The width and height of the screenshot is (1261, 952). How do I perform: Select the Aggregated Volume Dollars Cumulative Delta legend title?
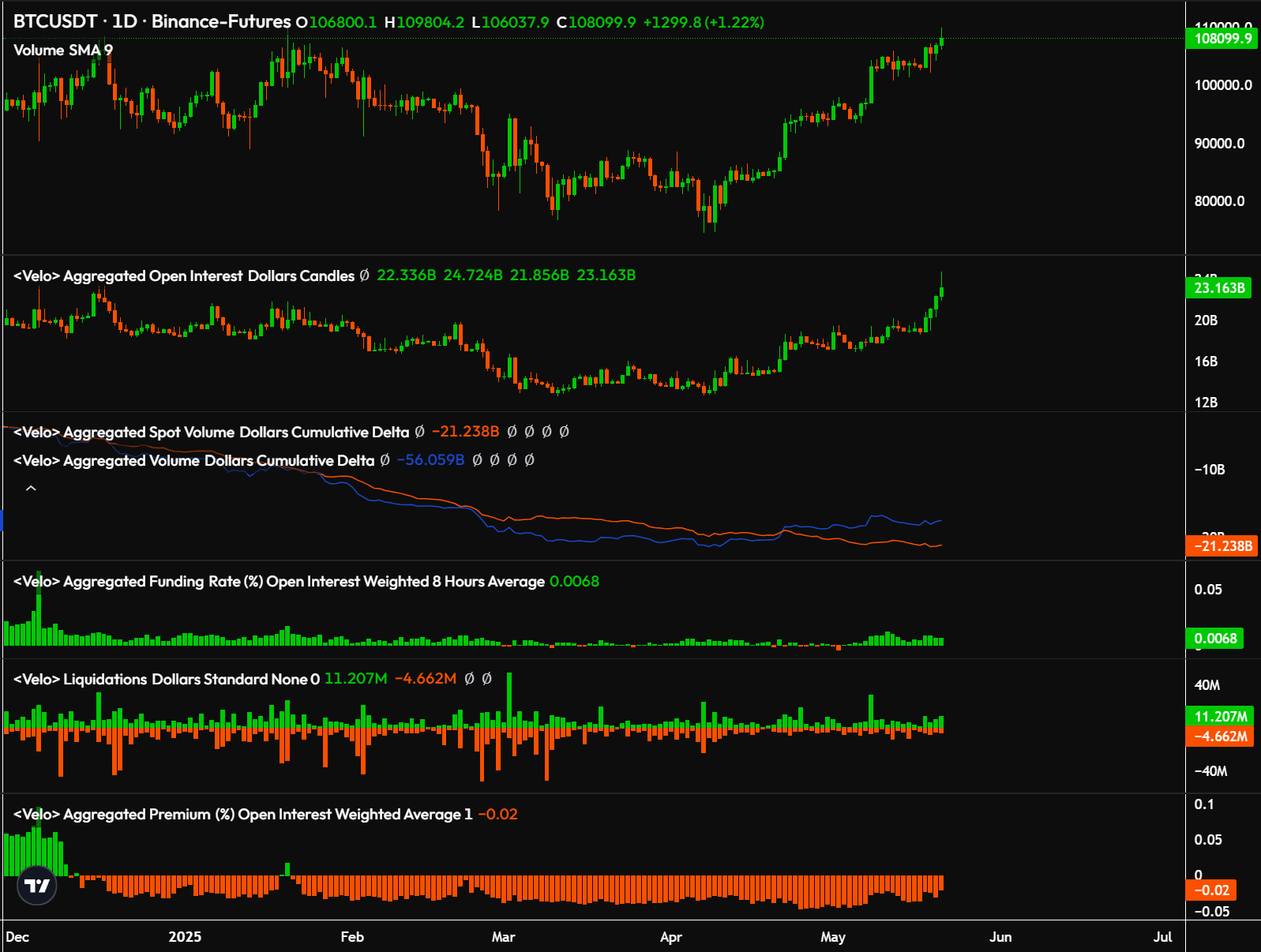[x=194, y=460]
